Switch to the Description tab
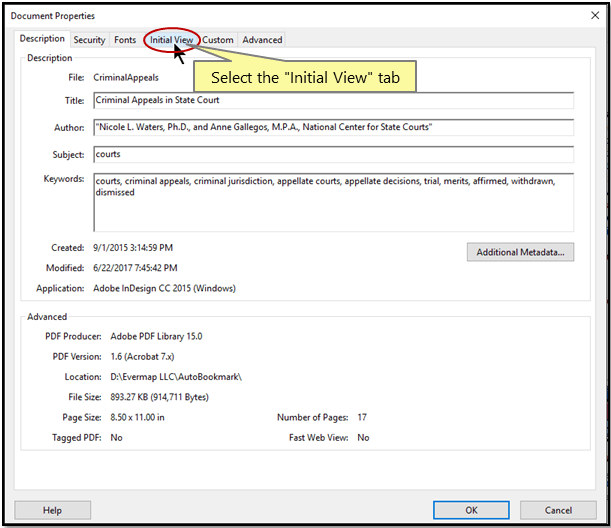Image resolution: width=611 pixels, height=528 pixels. [x=42, y=39]
